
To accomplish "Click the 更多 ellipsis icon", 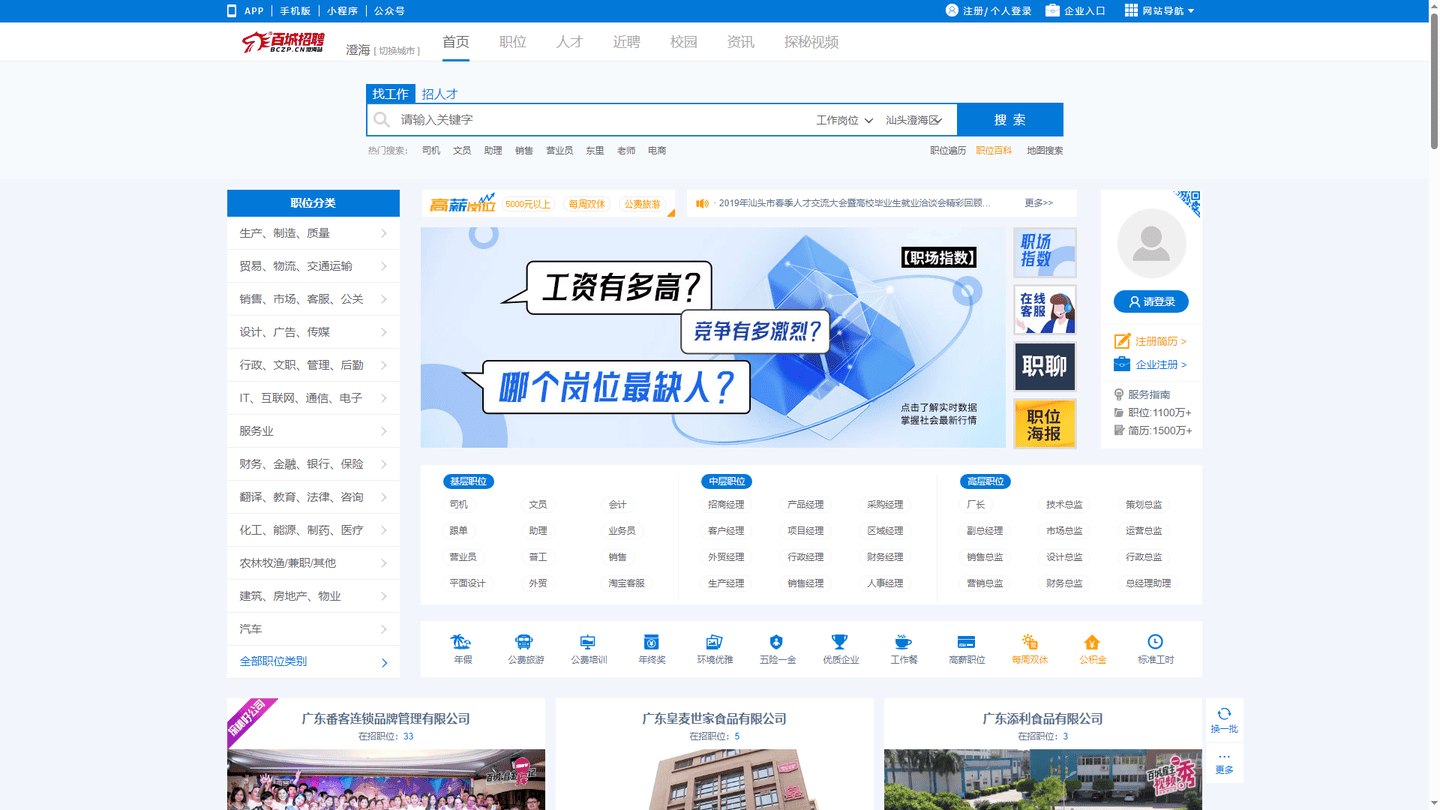I will point(1224,756).
